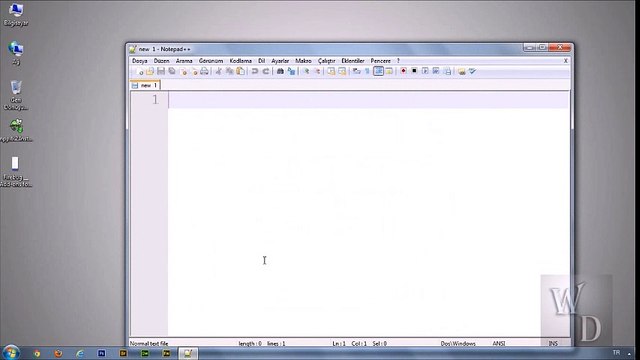The width and height of the screenshot is (640, 360).
Task: Redo the action in toolbar
Action: (x=266, y=71)
